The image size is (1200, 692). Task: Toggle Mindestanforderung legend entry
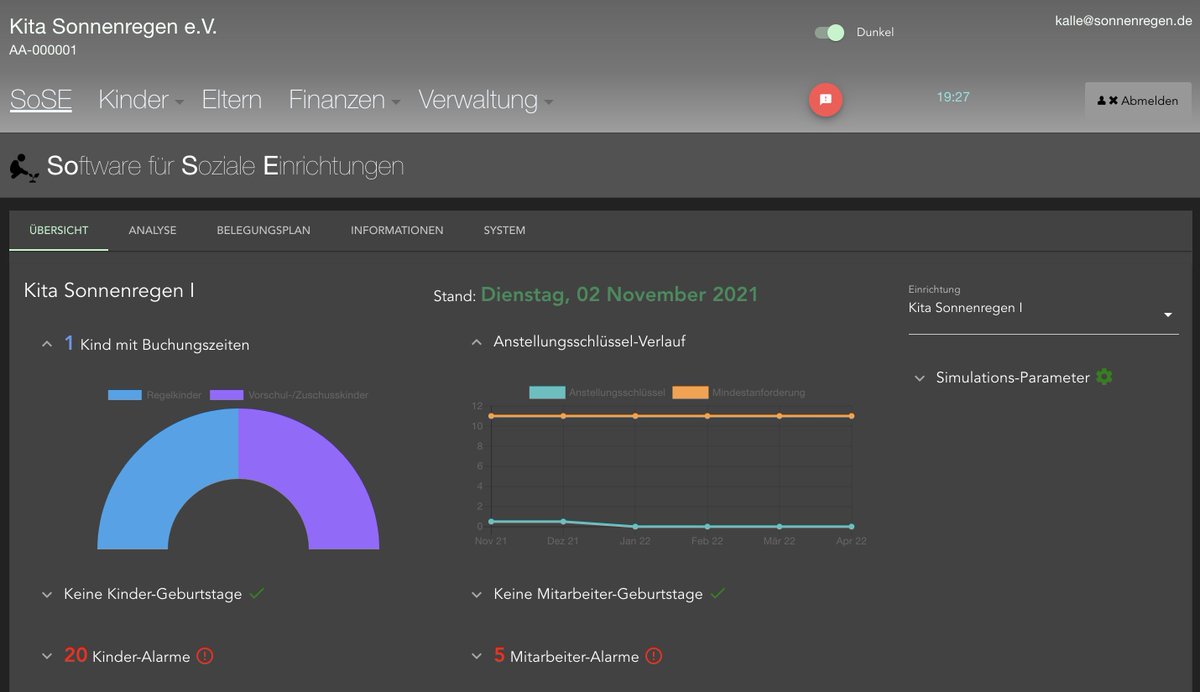739,392
